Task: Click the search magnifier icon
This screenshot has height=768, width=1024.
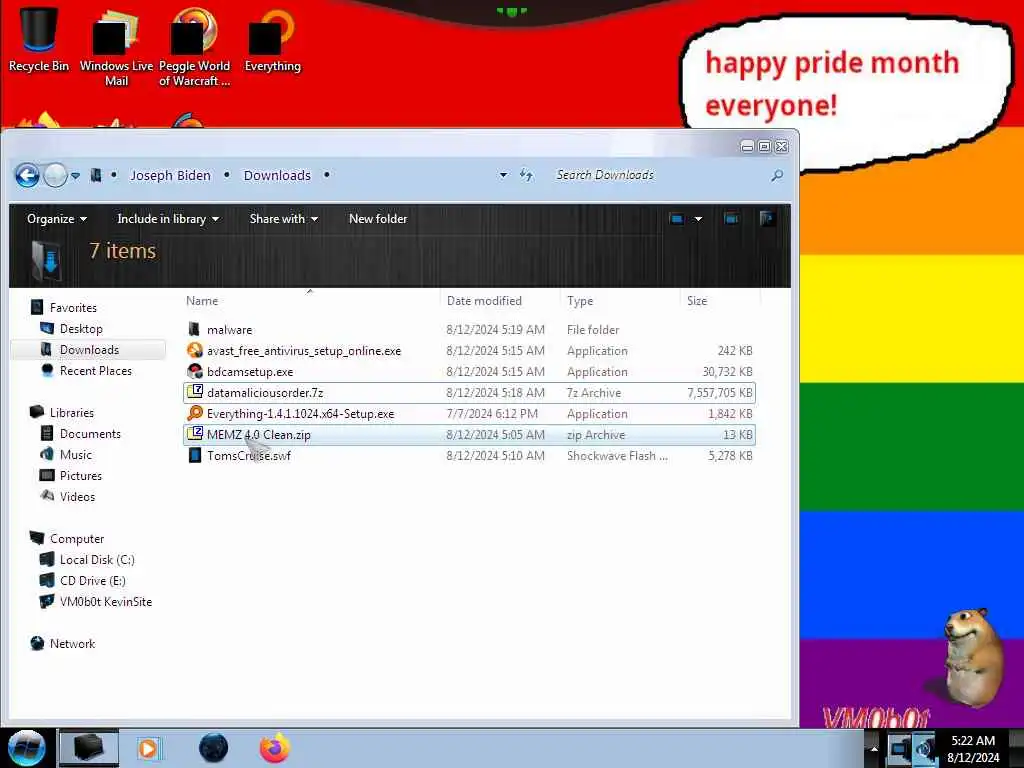Action: pos(776,175)
